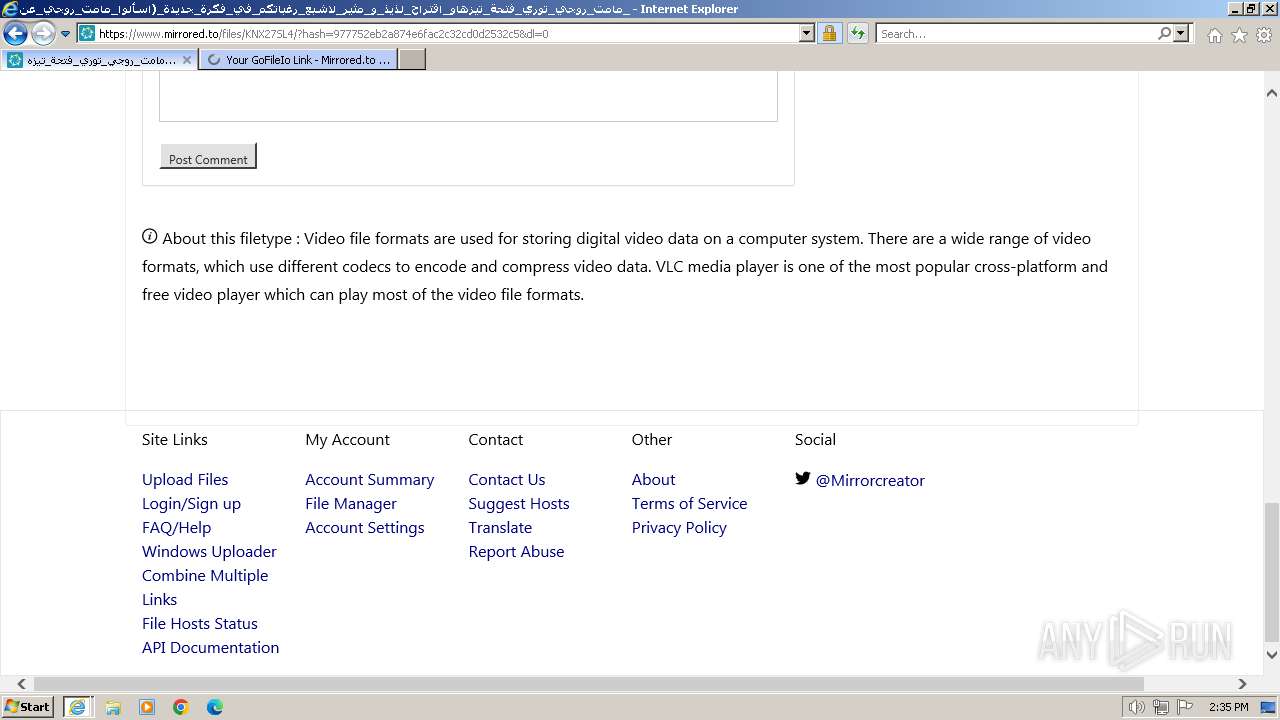This screenshot has height=720, width=1280.
Task: Open FAQ/Help link
Action: coord(176,528)
